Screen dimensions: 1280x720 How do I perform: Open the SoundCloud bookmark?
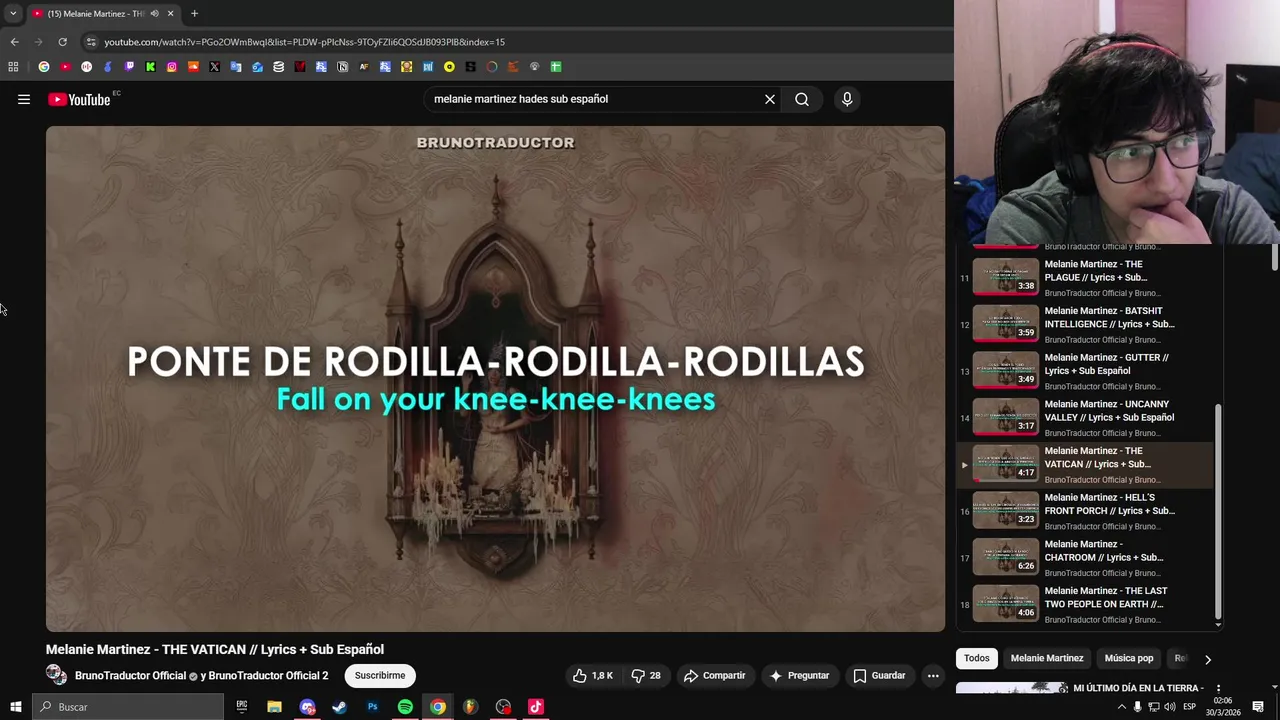point(193,67)
